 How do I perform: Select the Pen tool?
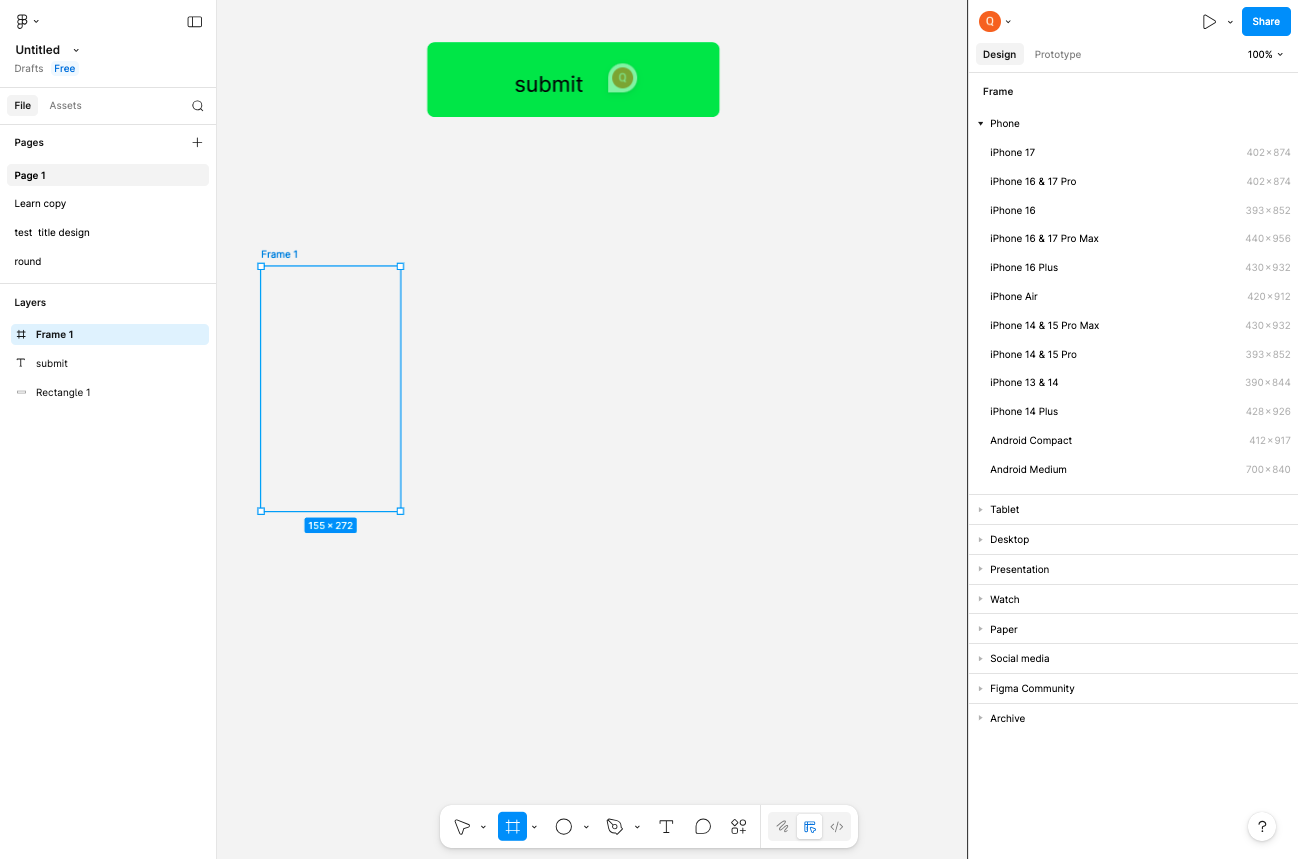[615, 827]
